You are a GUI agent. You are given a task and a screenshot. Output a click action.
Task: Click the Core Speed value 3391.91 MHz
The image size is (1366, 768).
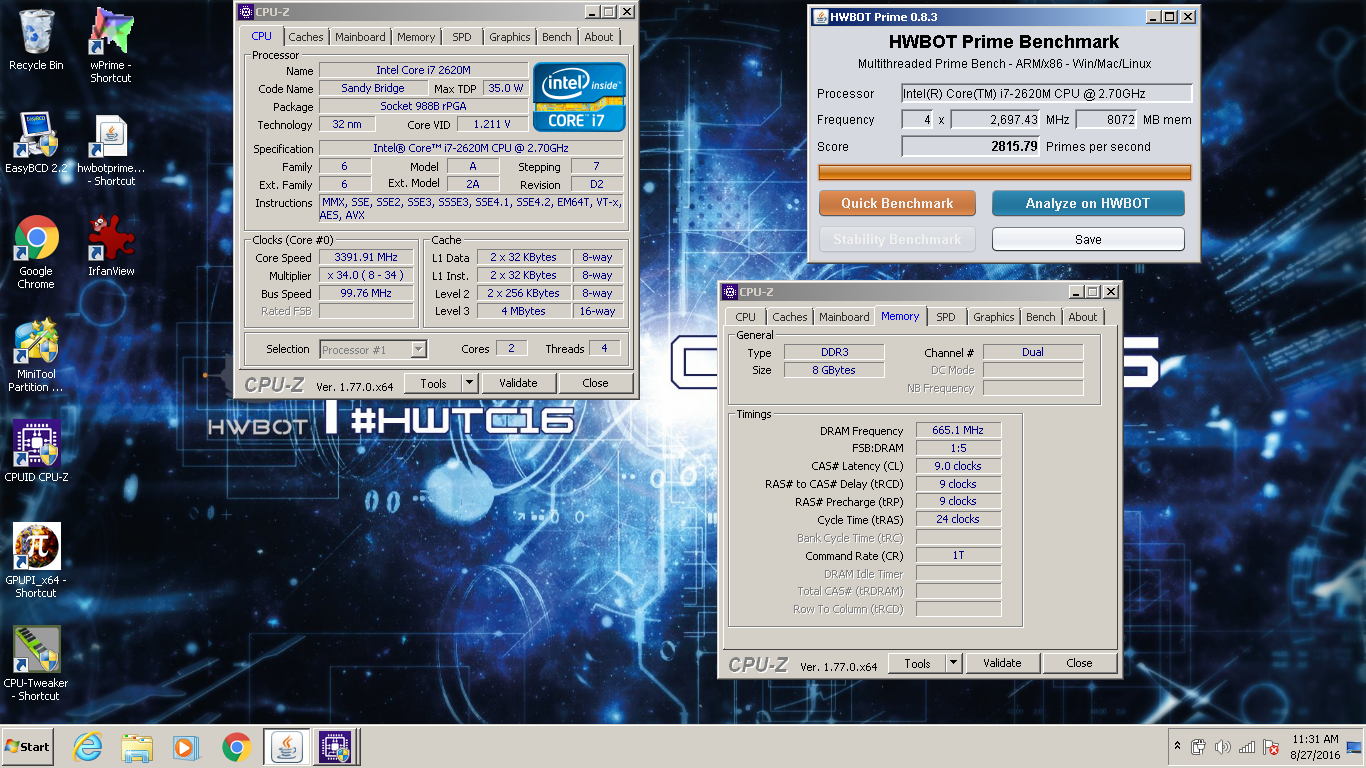point(366,258)
